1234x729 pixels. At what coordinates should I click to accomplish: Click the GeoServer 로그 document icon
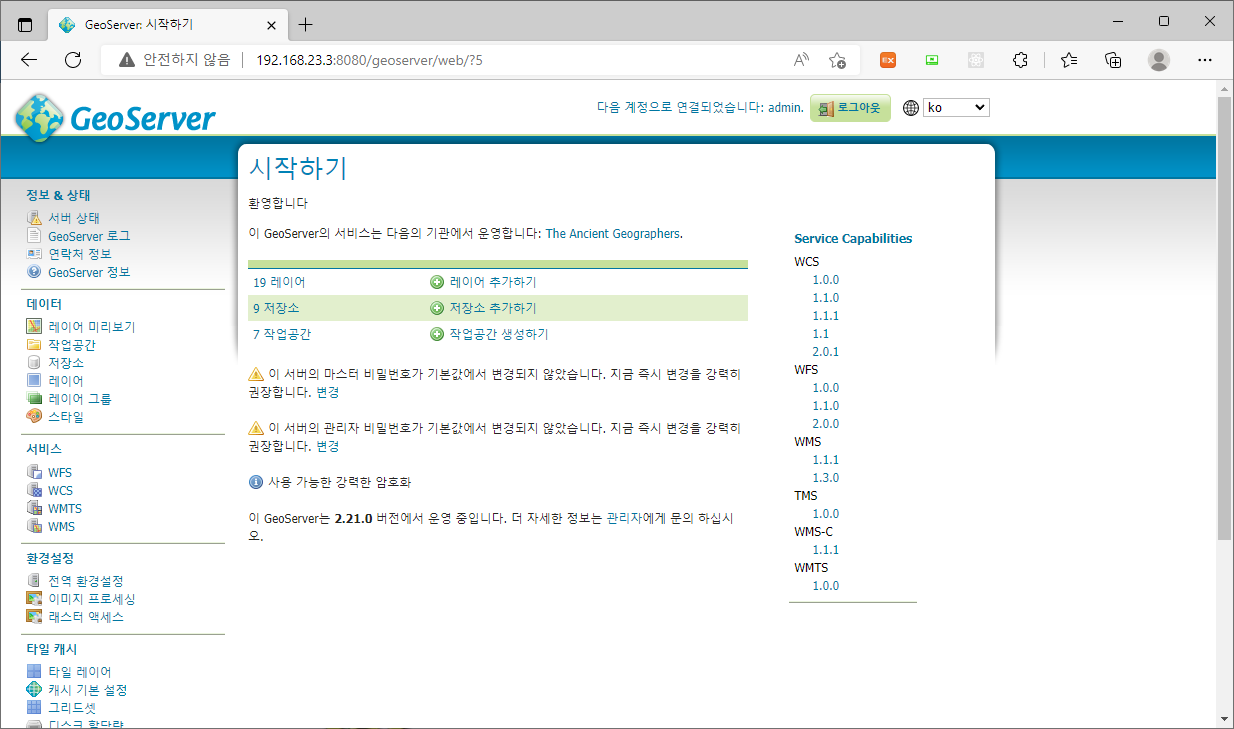coord(34,236)
